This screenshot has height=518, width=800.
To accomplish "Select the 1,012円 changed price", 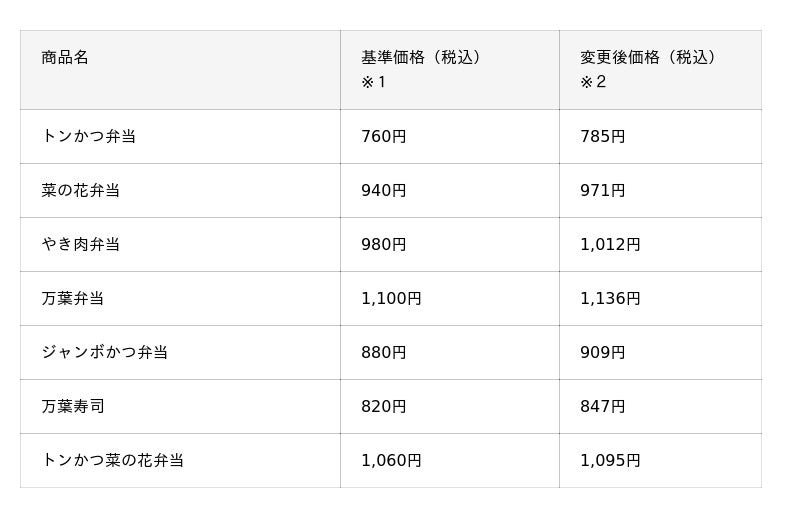I will coord(610,244).
